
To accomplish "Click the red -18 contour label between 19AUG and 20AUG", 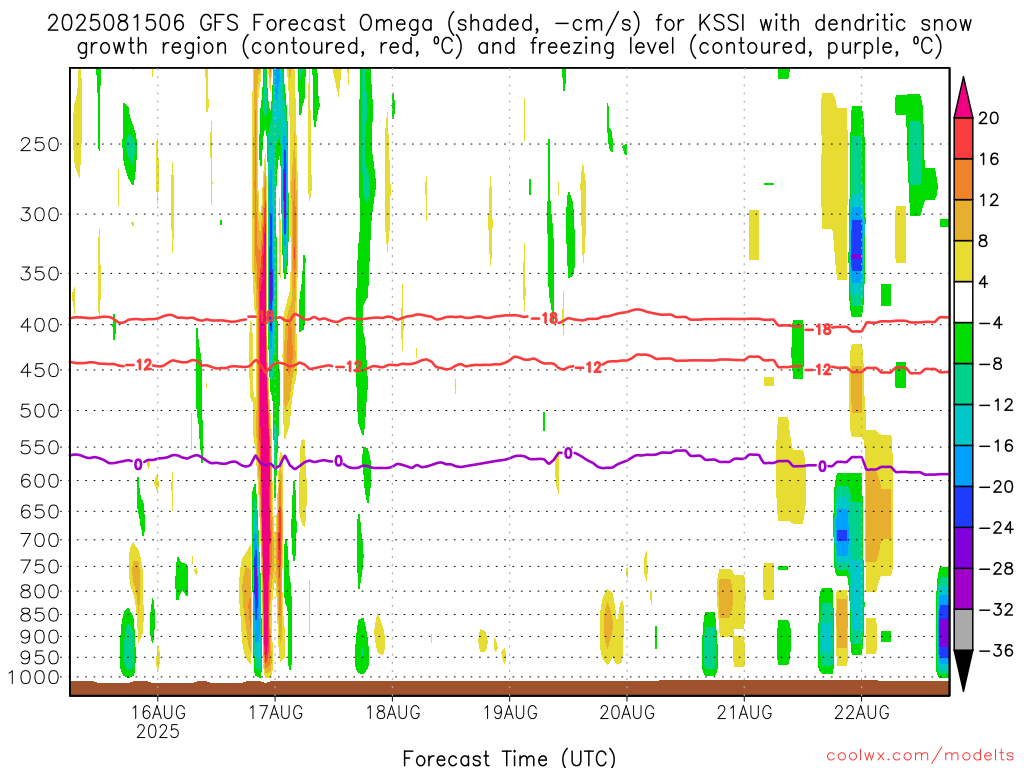I will [545, 318].
